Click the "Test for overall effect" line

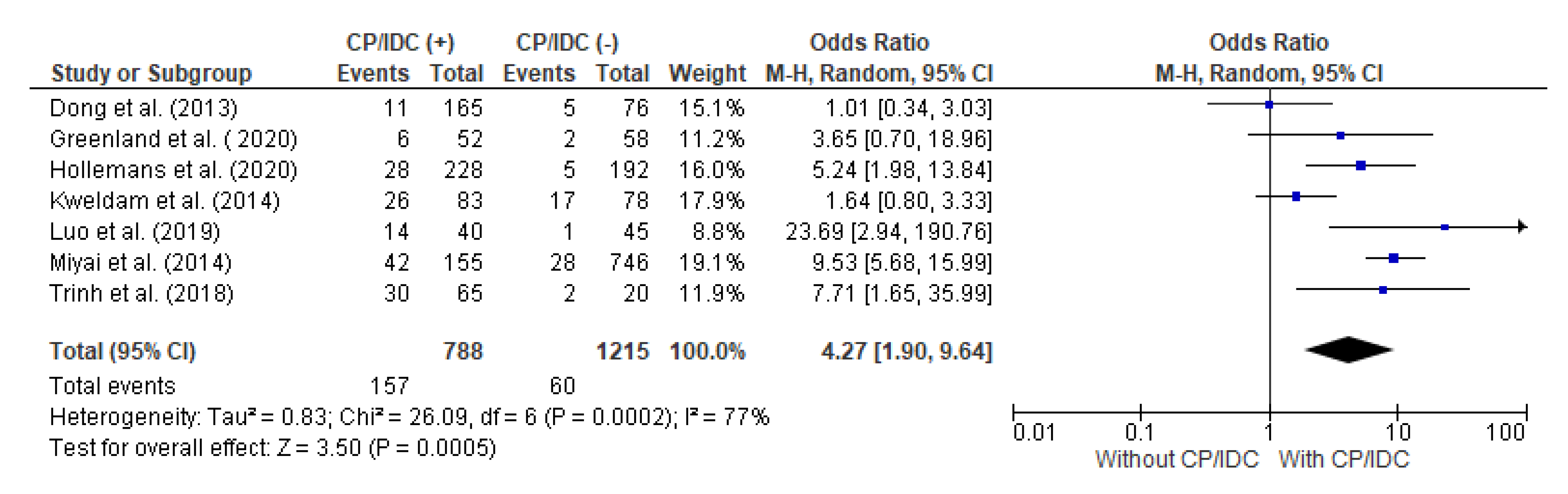point(273,448)
